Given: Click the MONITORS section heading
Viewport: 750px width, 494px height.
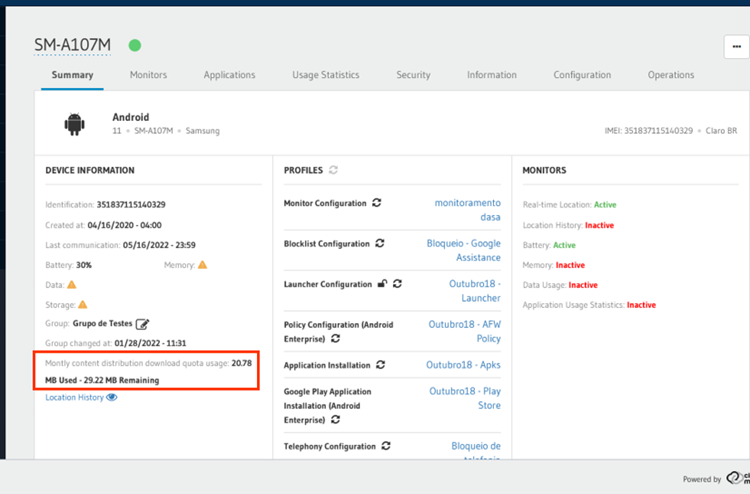Looking at the screenshot, I should point(544,170).
